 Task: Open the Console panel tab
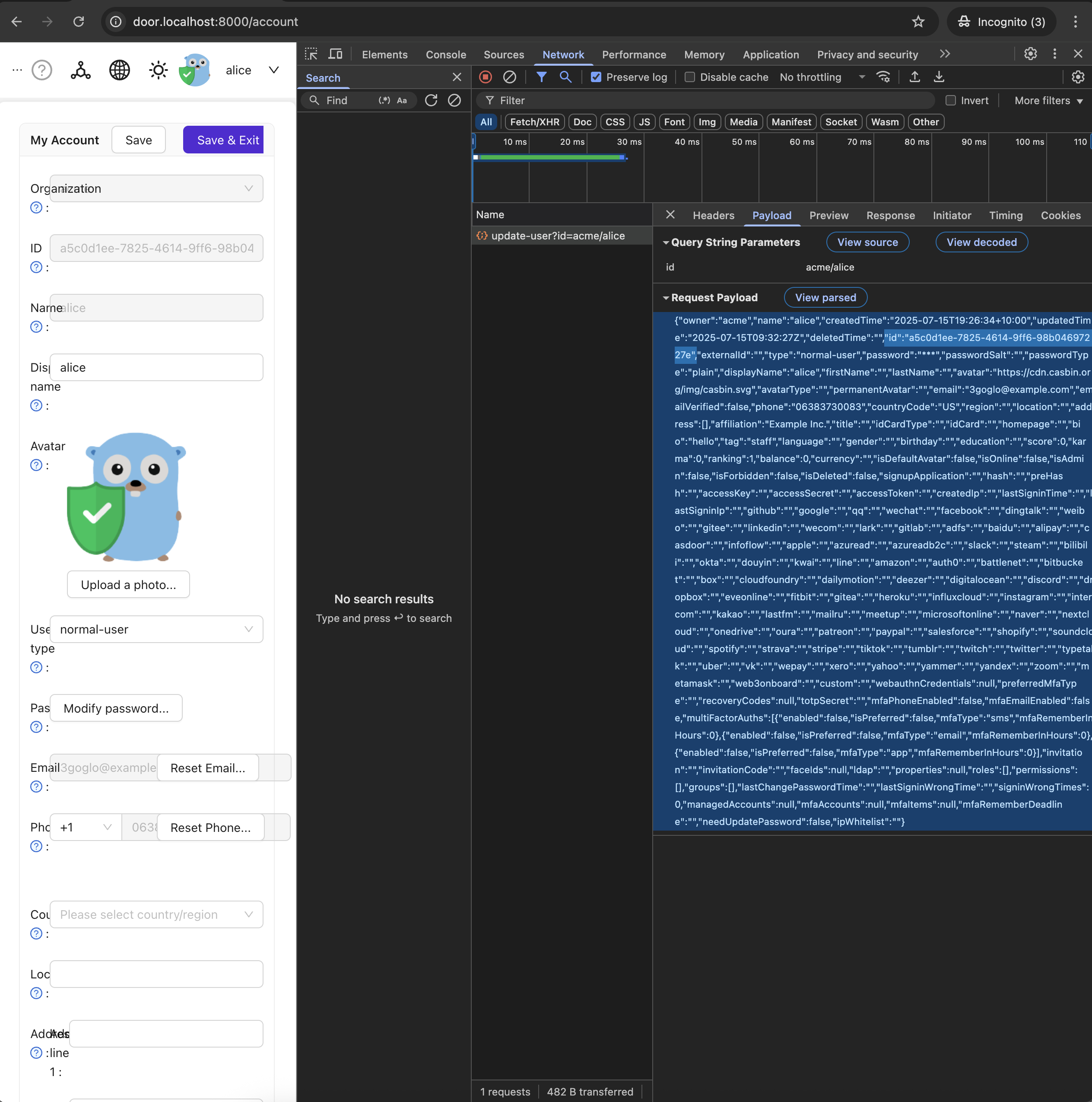click(x=445, y=55)
